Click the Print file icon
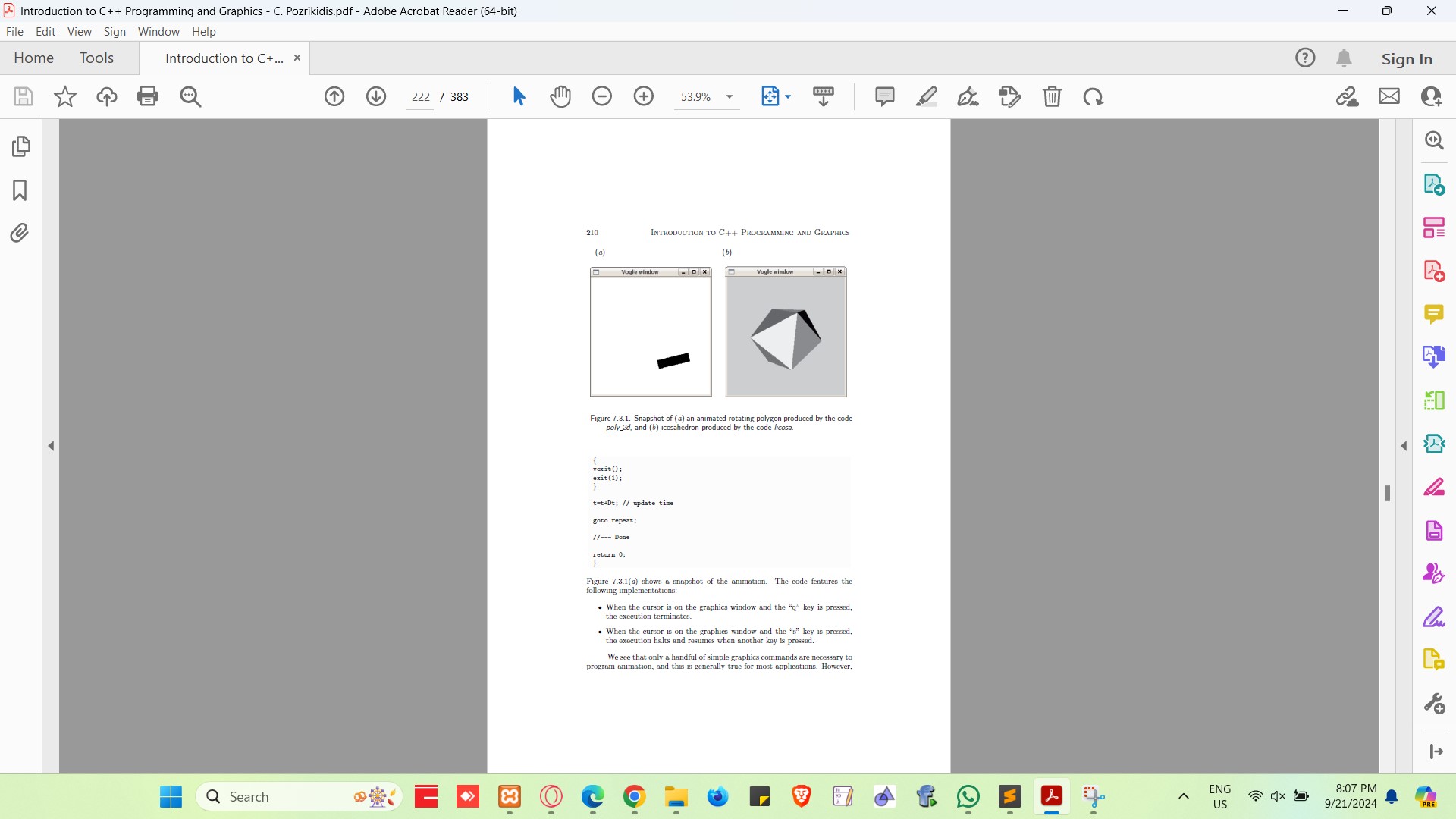This screenshot has width=1456, height=819. pyautogui.click(x=148, y=96)
